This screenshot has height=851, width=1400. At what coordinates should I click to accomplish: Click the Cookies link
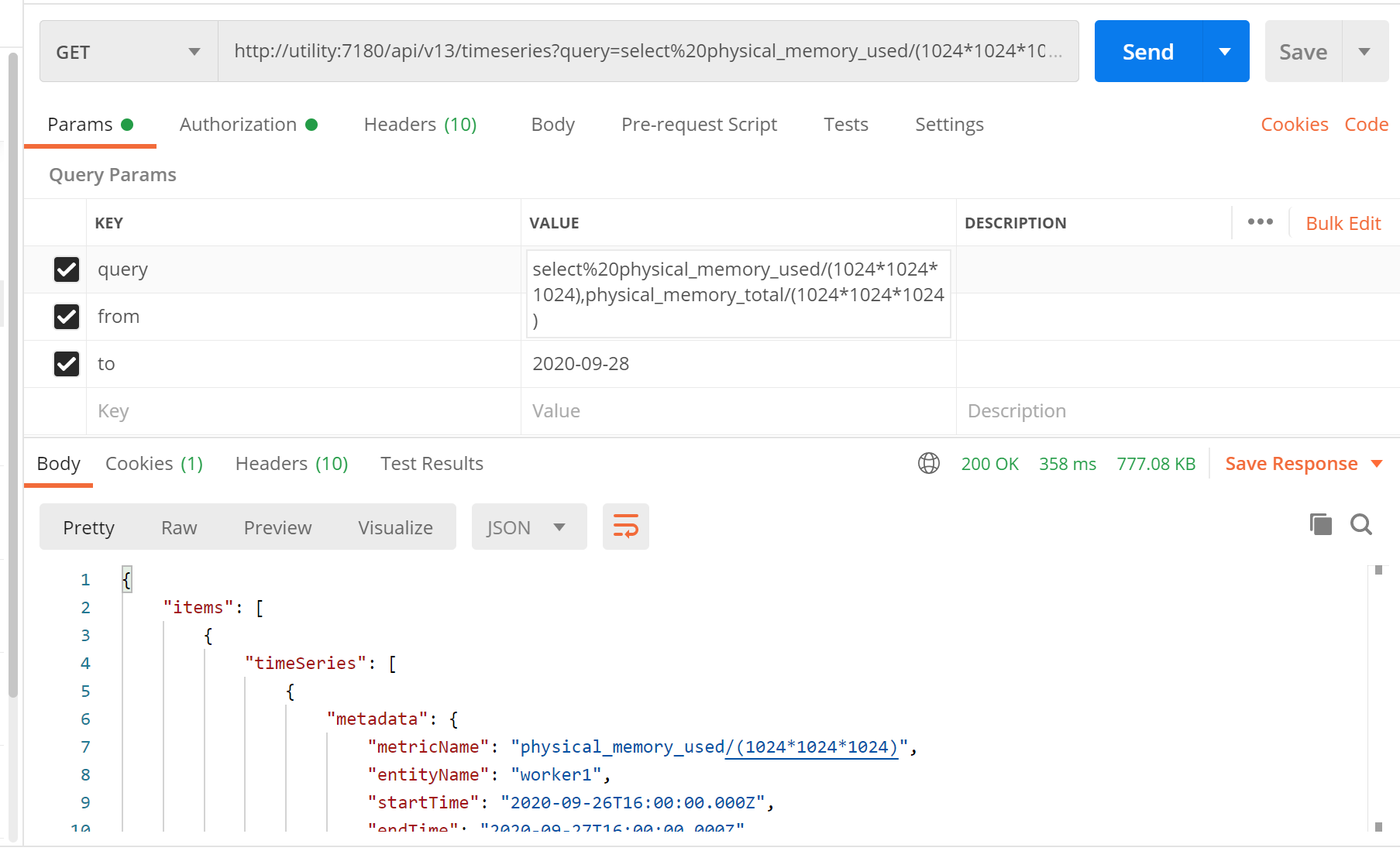pyautogui.click(x=1294, y=124)
